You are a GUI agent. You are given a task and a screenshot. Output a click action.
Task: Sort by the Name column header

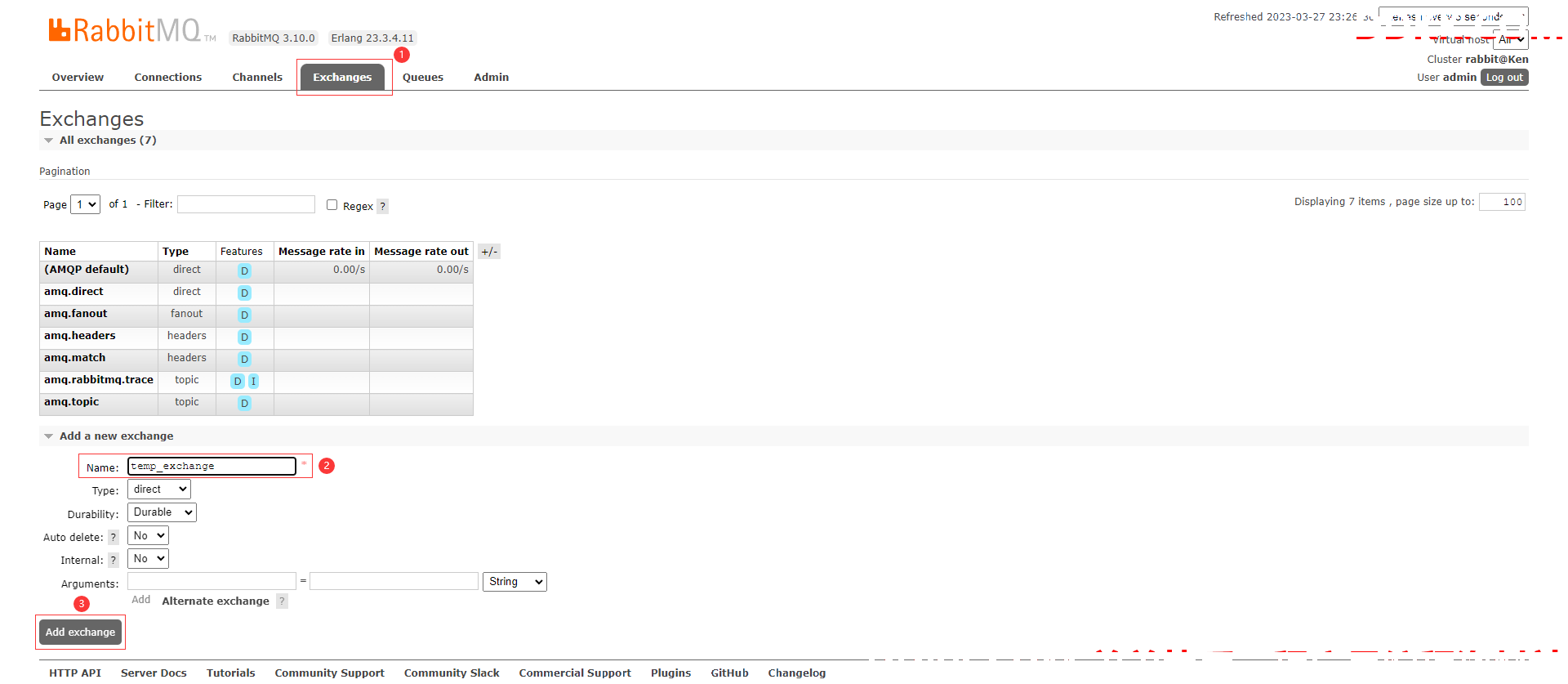[x=60, y=251]
